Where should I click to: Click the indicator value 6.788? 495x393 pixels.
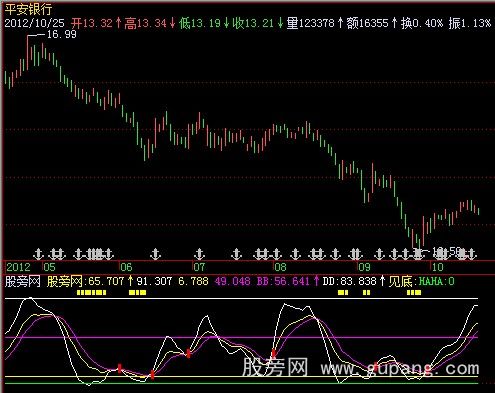pyautogui.click(x=193, y=282)
